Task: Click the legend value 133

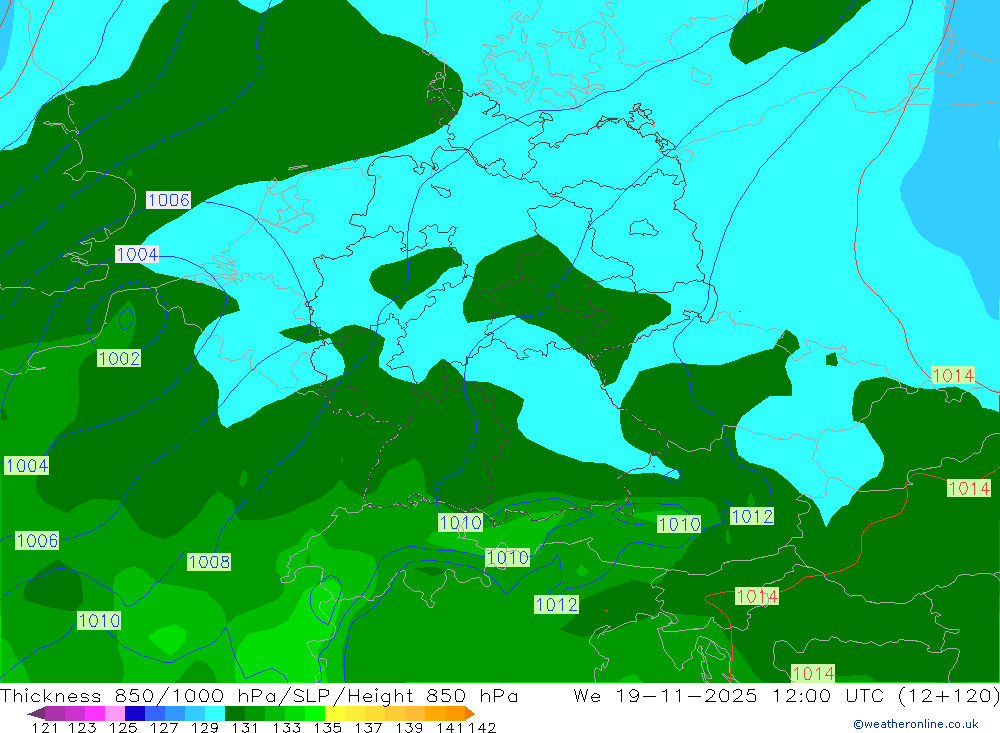Action: [x=286, y=728]
